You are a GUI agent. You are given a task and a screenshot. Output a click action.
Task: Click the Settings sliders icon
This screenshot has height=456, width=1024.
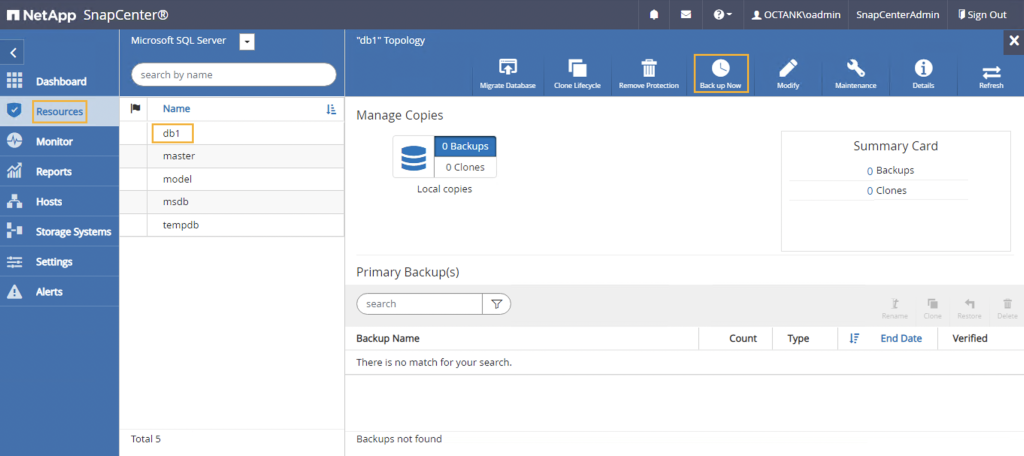click(14, 261)
